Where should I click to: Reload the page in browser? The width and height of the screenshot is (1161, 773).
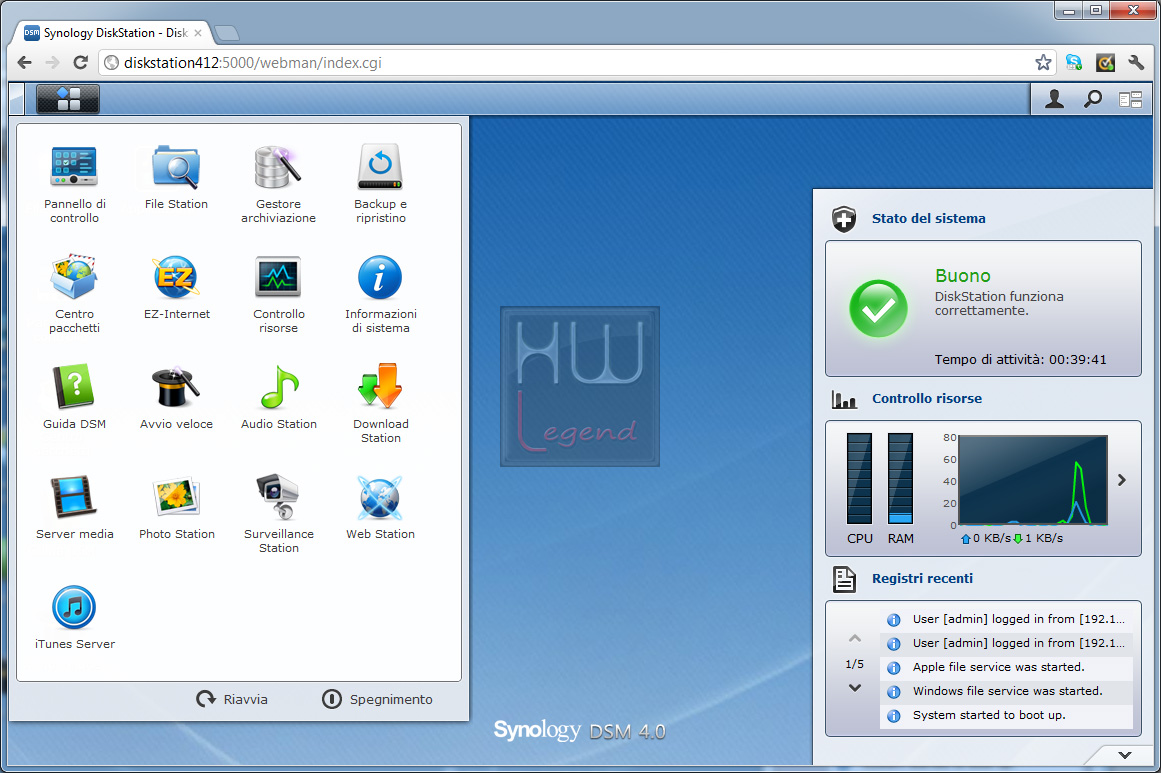[x=81, y=63]
